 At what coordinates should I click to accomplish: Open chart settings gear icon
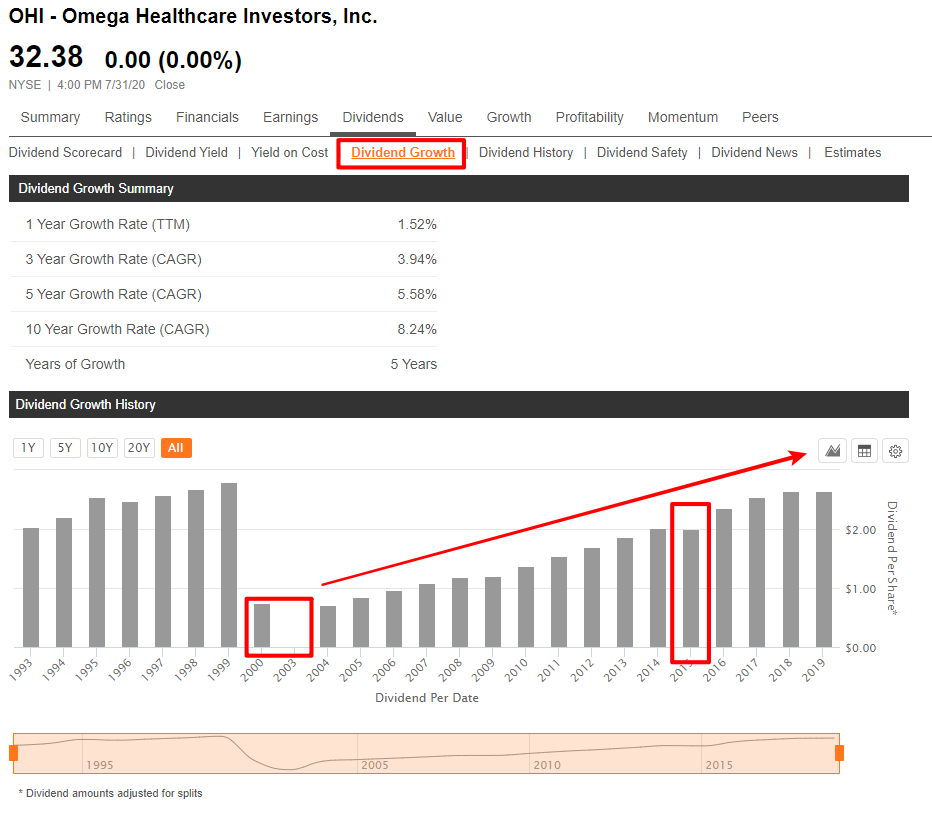coord(895,451)
